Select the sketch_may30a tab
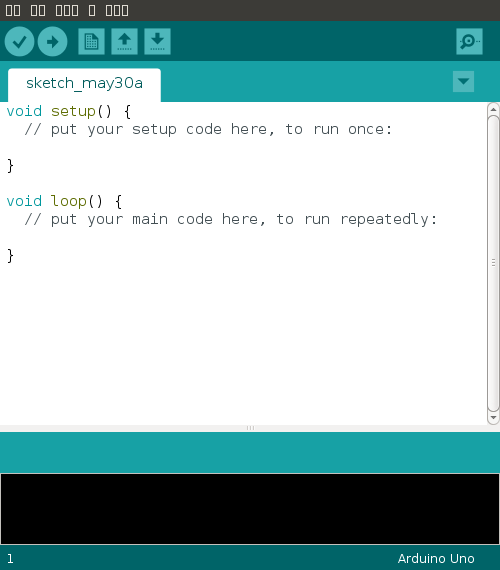Viewport: 500px width, 570px height. (84, 84)
